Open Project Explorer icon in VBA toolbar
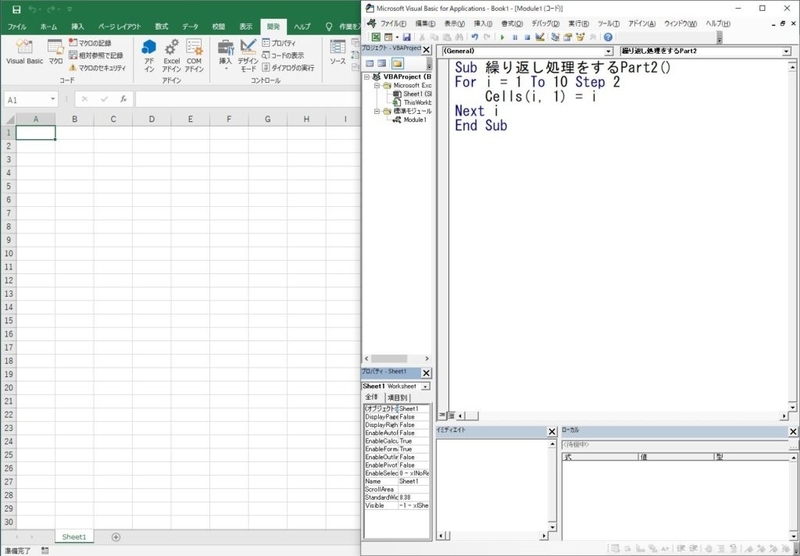Viewport: 800px width, 556px height. 556,37
